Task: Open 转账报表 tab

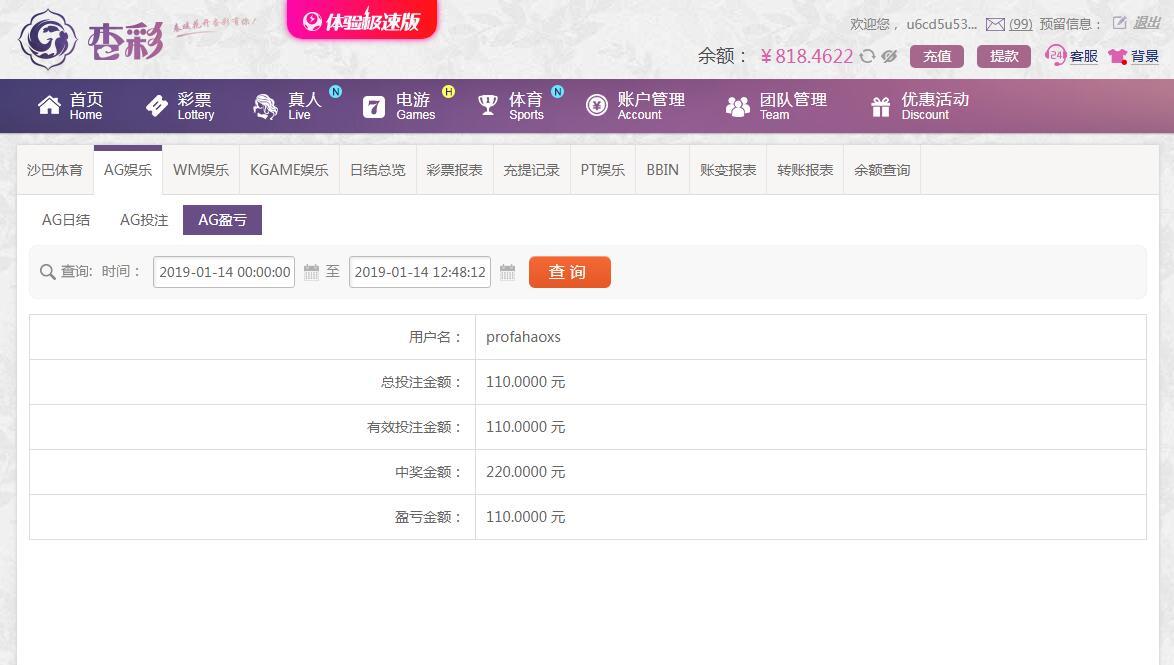Action: (805, 170)
